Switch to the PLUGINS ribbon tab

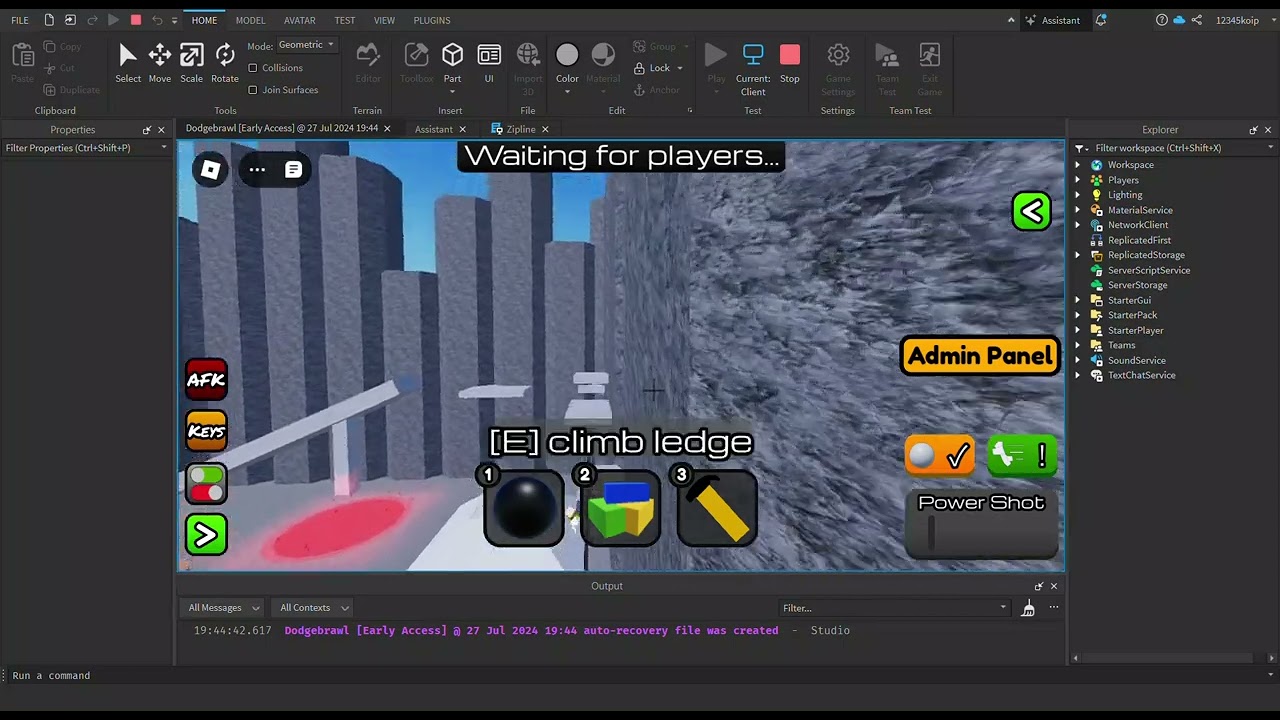[x=432, y=20]
